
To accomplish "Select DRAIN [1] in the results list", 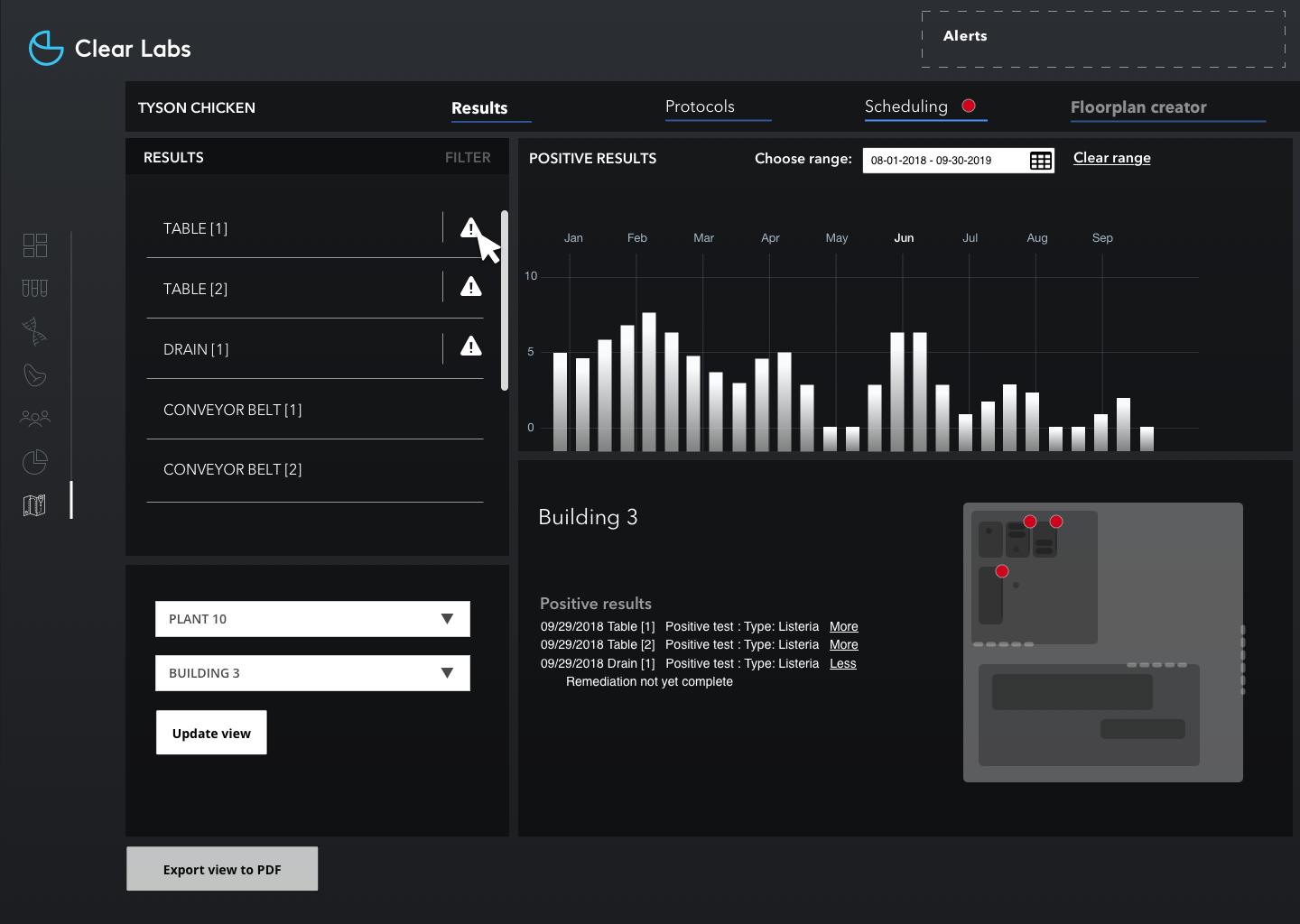I will [315, 349].
